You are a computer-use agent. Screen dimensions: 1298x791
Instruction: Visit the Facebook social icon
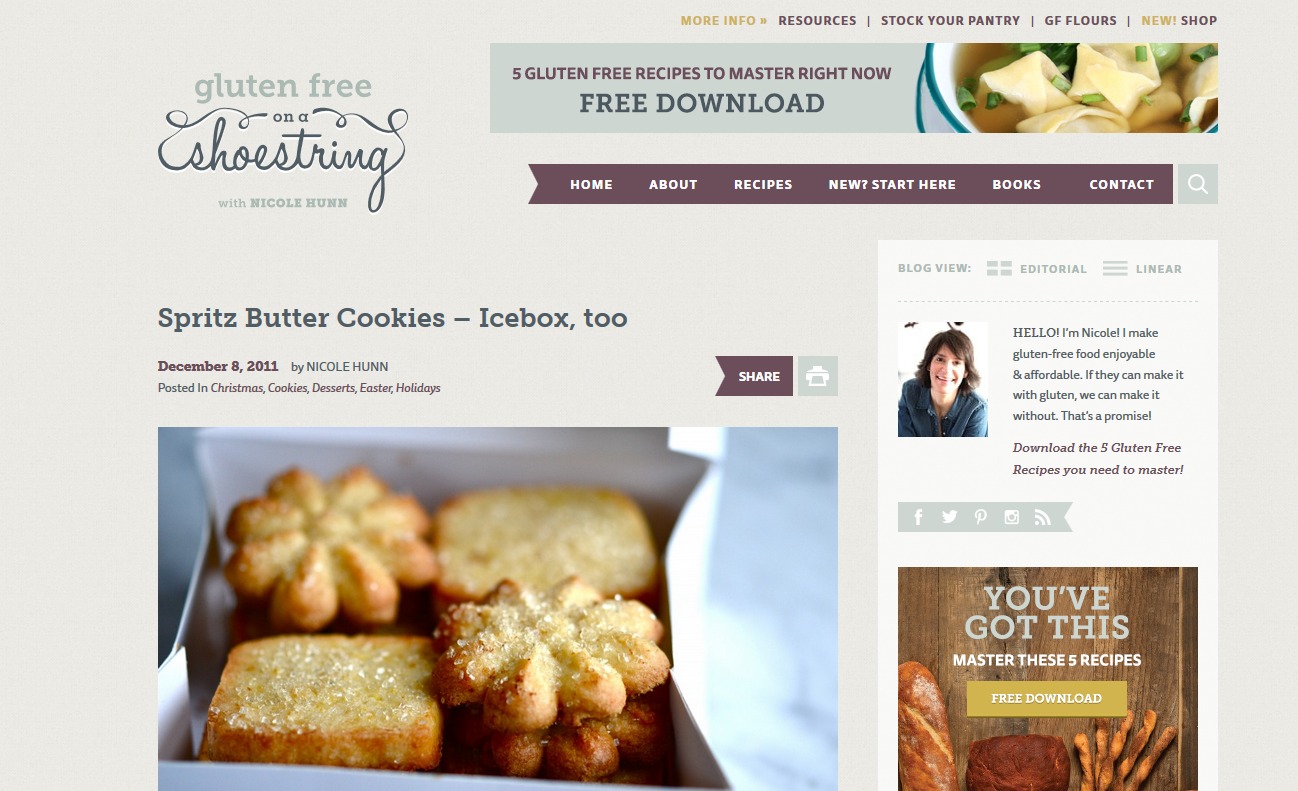(918, 517)
